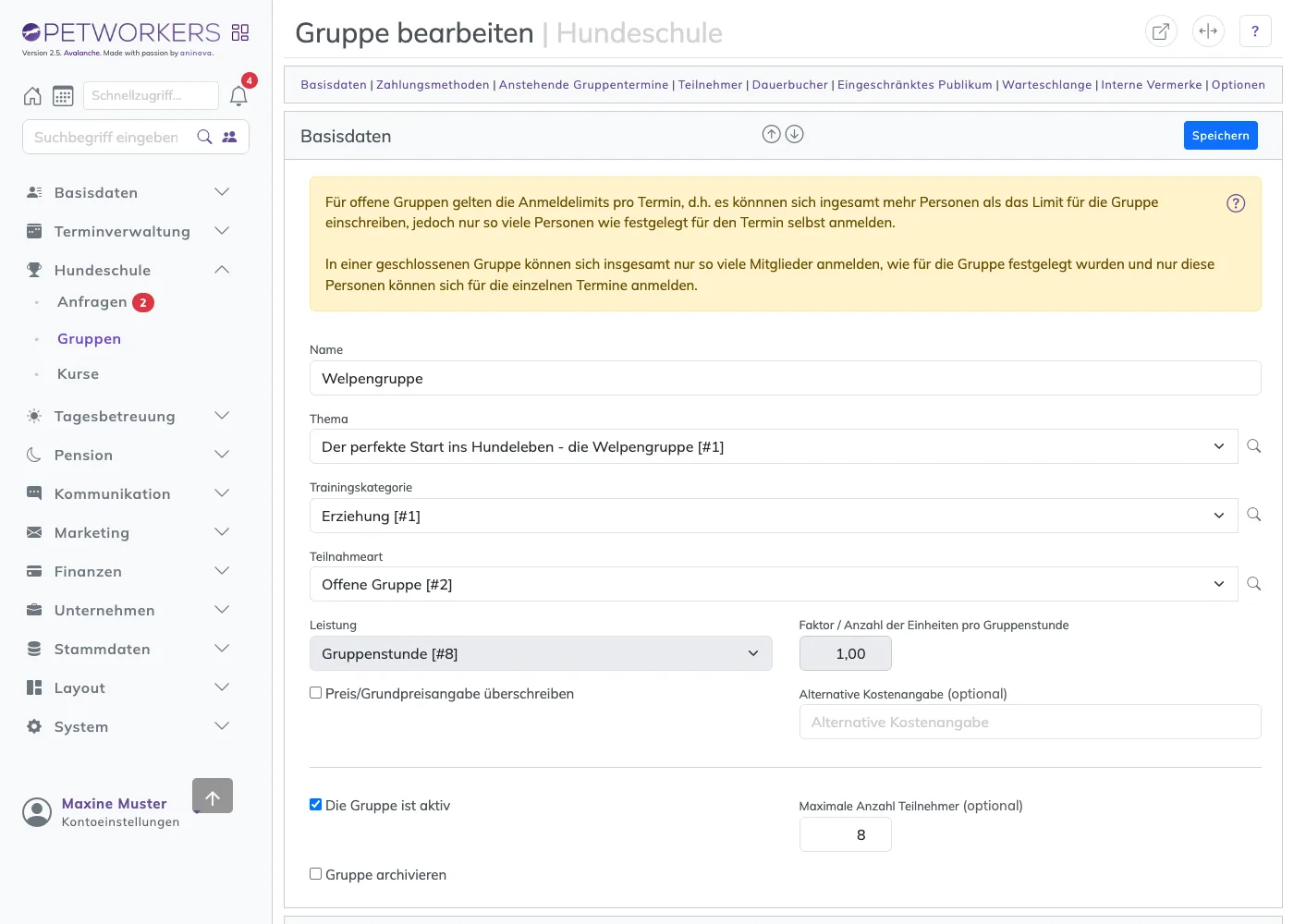Click the Name field containing Welpengruppe

(x=785, y=378)
